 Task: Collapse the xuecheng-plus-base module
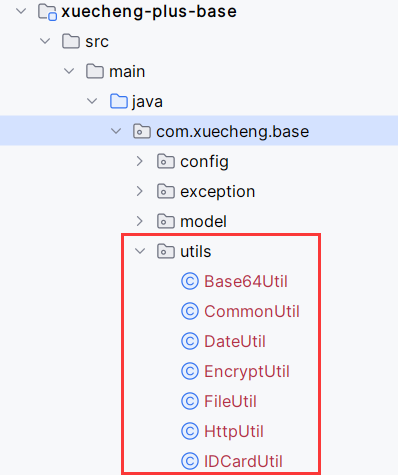(x=21, y=11)
